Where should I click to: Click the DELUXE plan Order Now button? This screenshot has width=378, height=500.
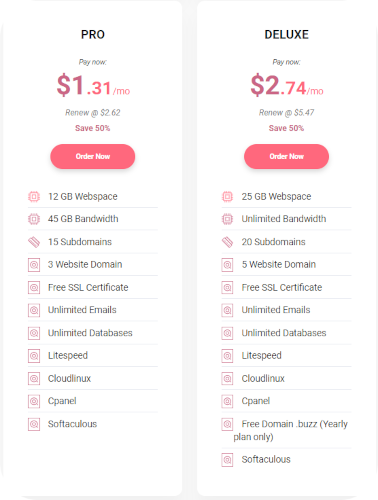pyautogui.click(x=286, y=156)
